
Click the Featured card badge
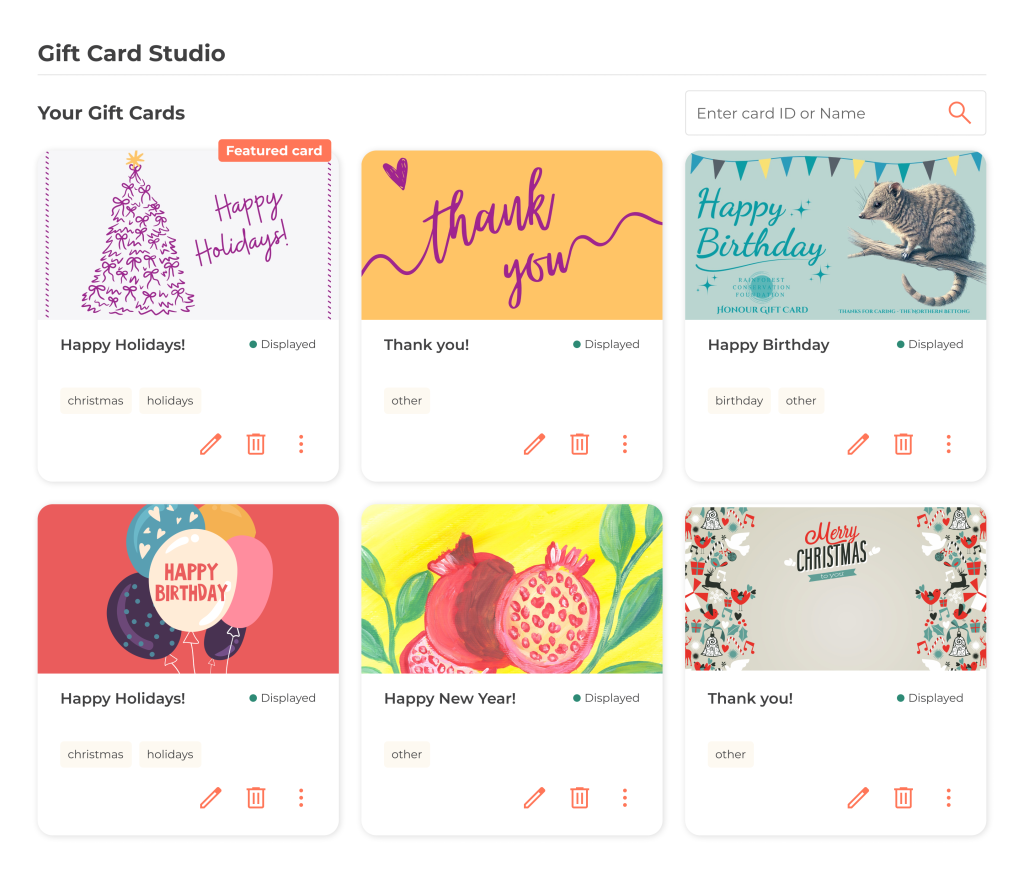(274, 150)
